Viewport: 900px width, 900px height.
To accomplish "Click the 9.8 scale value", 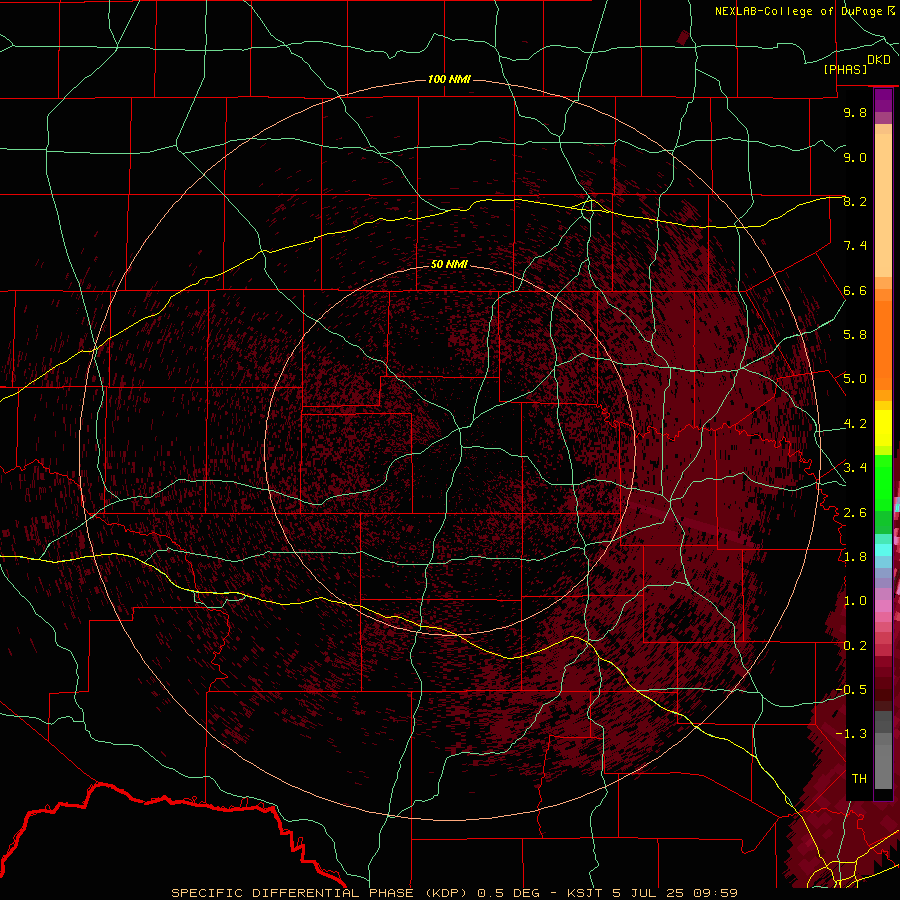I will (x=855, y=112).
